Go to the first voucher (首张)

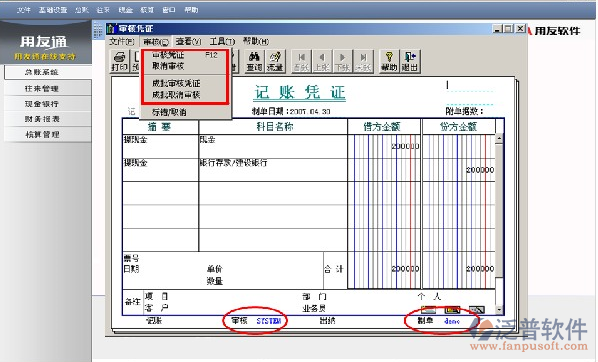click(301, 61)
